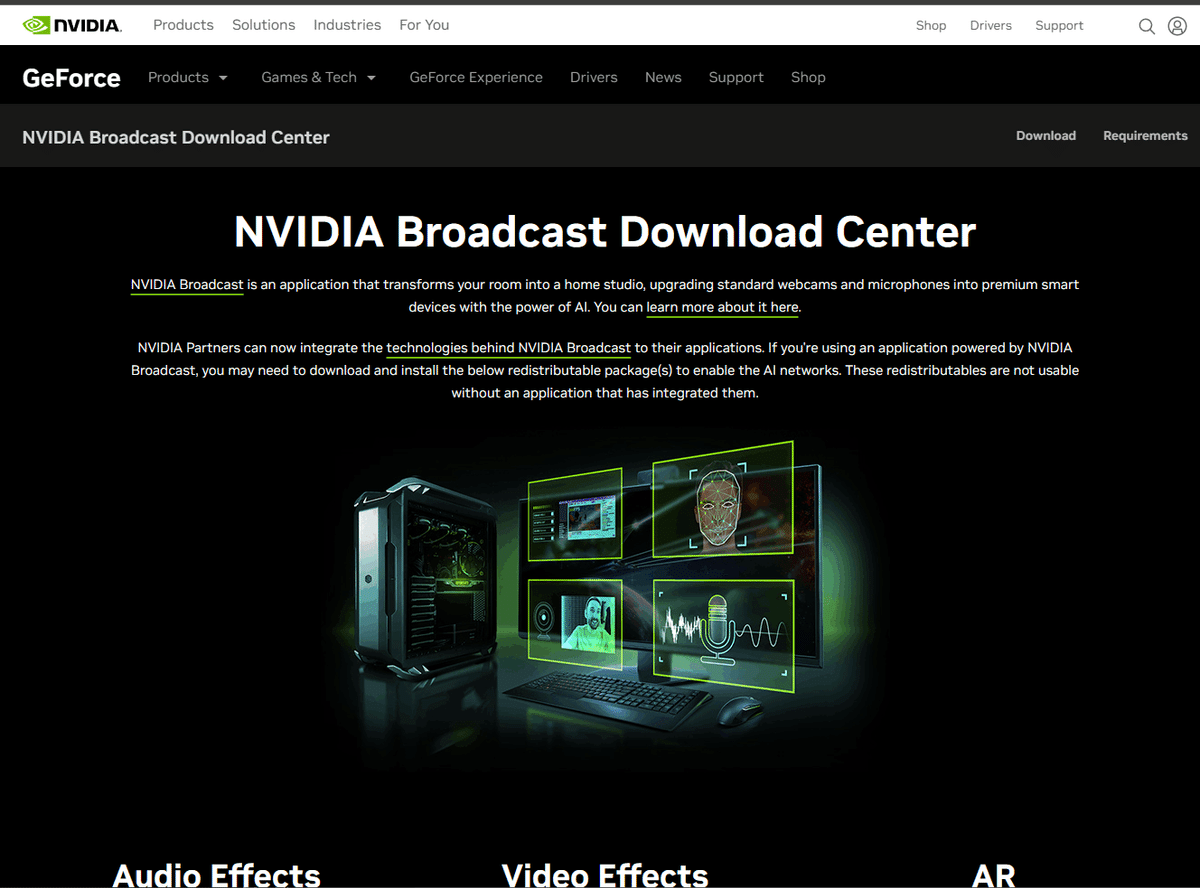Open top bar Products menu

[183, 25]
